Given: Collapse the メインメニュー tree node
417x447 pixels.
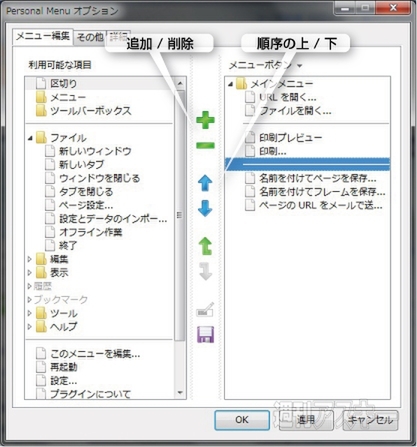Looking at the screenshot, I should click(x=230, y=84).
